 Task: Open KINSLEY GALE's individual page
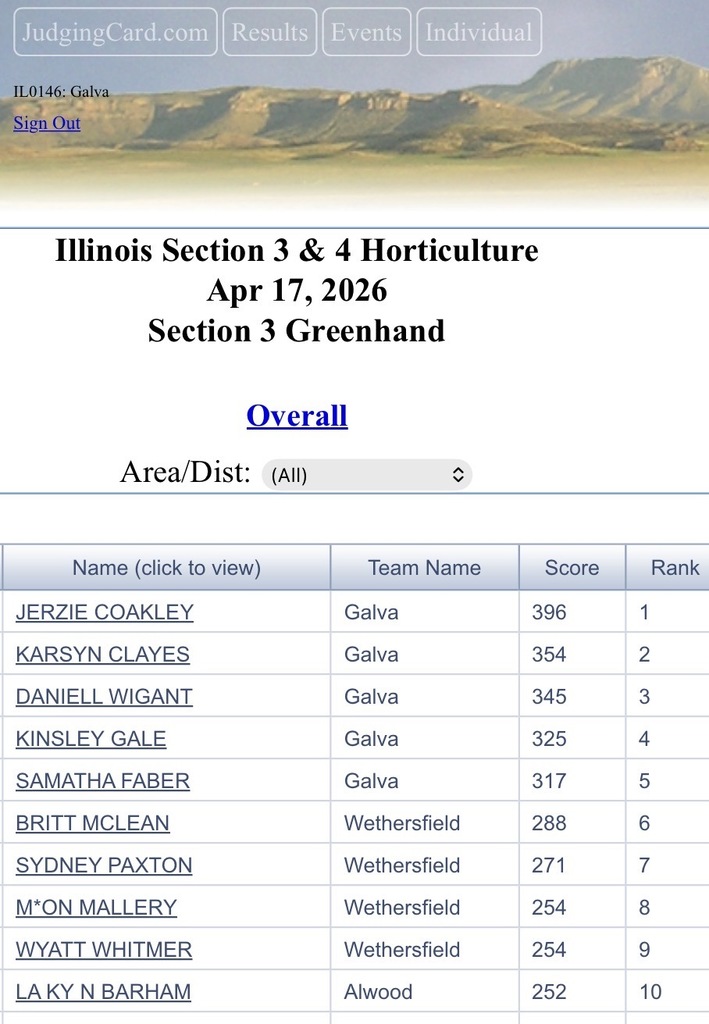(90, 738)
